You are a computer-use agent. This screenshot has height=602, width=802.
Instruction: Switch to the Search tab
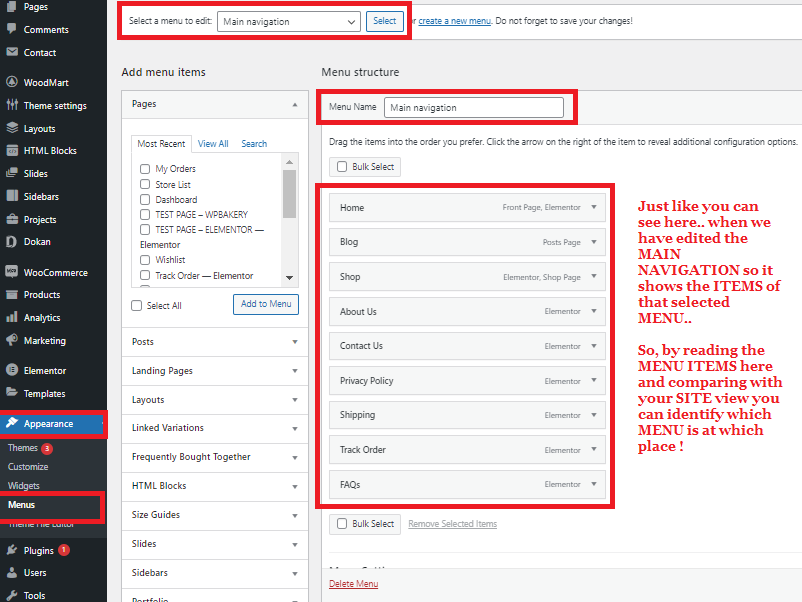254,144
